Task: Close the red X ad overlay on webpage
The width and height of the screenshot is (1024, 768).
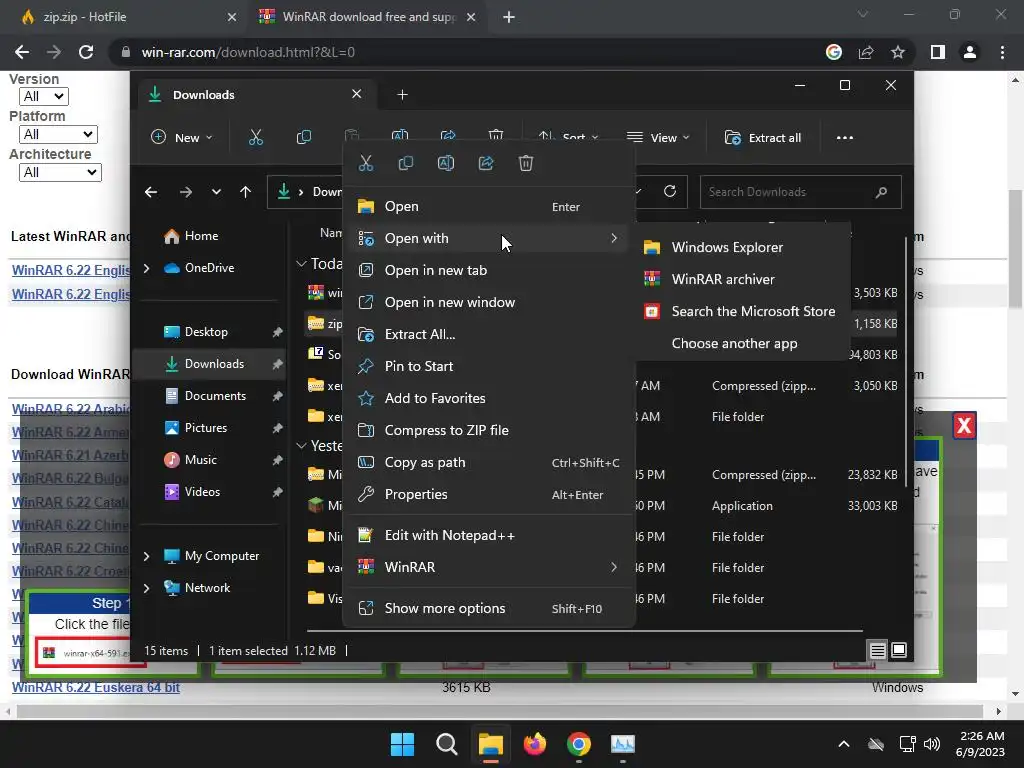Action: [964, 426]
